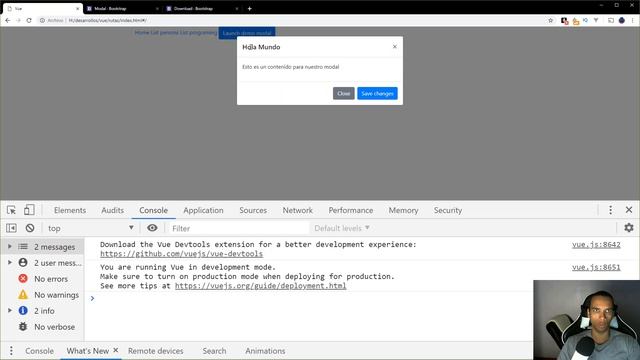Bookmark this page with star icon
Screen dimensions: 640x360
(551, 20)
